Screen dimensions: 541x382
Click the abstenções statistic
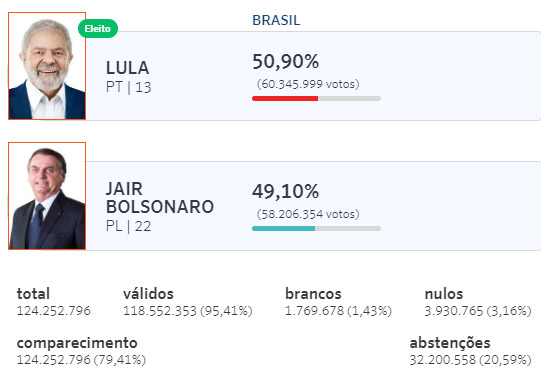471,351
